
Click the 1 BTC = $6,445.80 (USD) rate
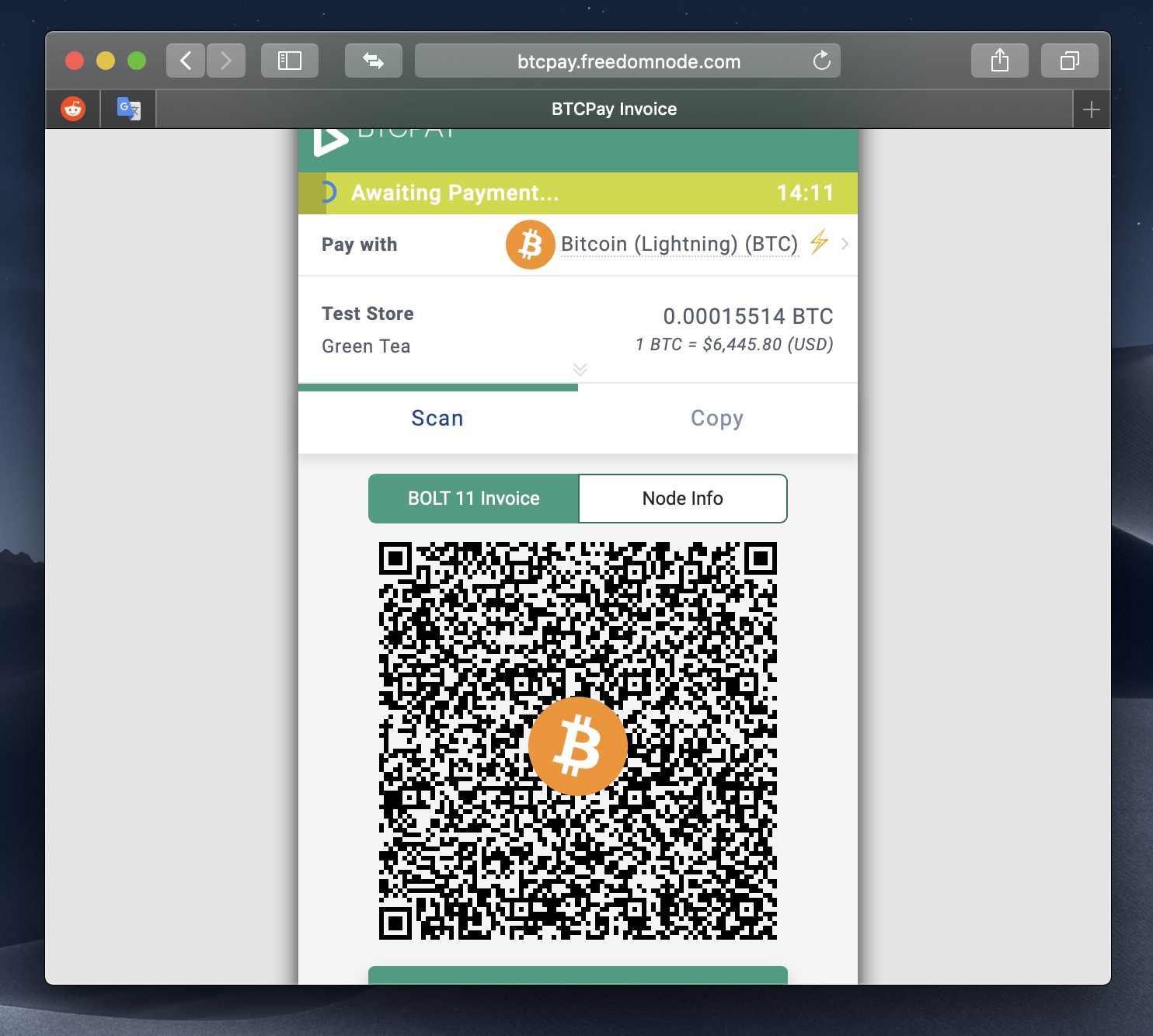pos(734,345)
